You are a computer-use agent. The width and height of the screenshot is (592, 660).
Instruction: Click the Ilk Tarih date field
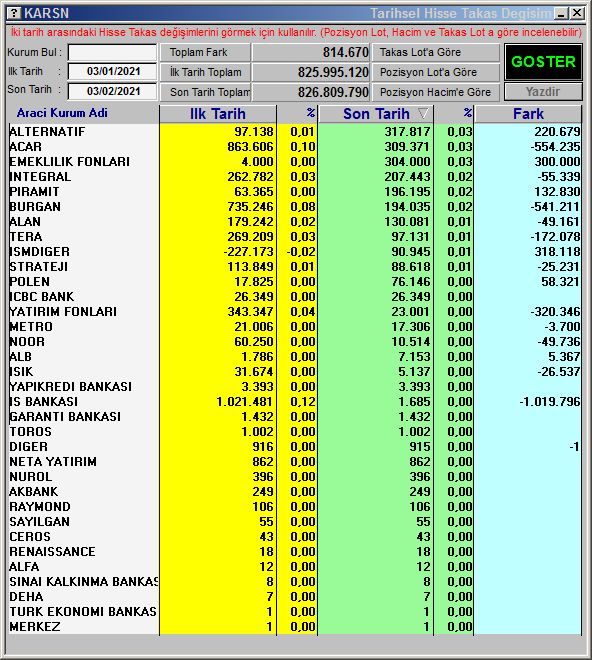tap(112, 71)
